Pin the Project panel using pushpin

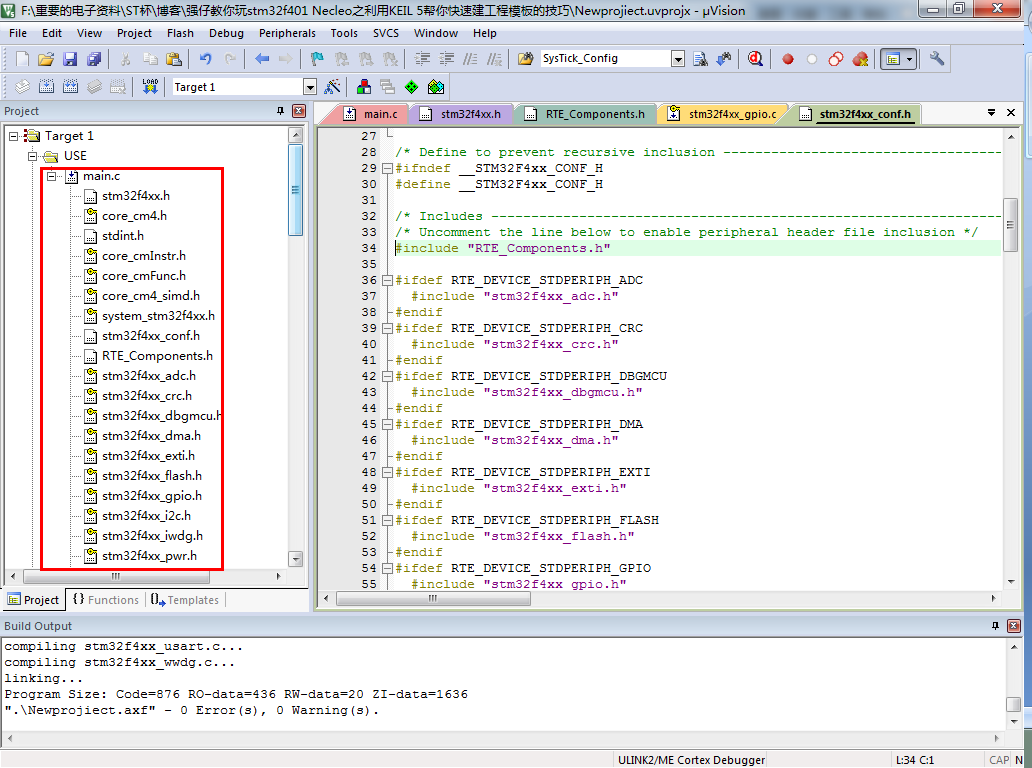(280, 111)
